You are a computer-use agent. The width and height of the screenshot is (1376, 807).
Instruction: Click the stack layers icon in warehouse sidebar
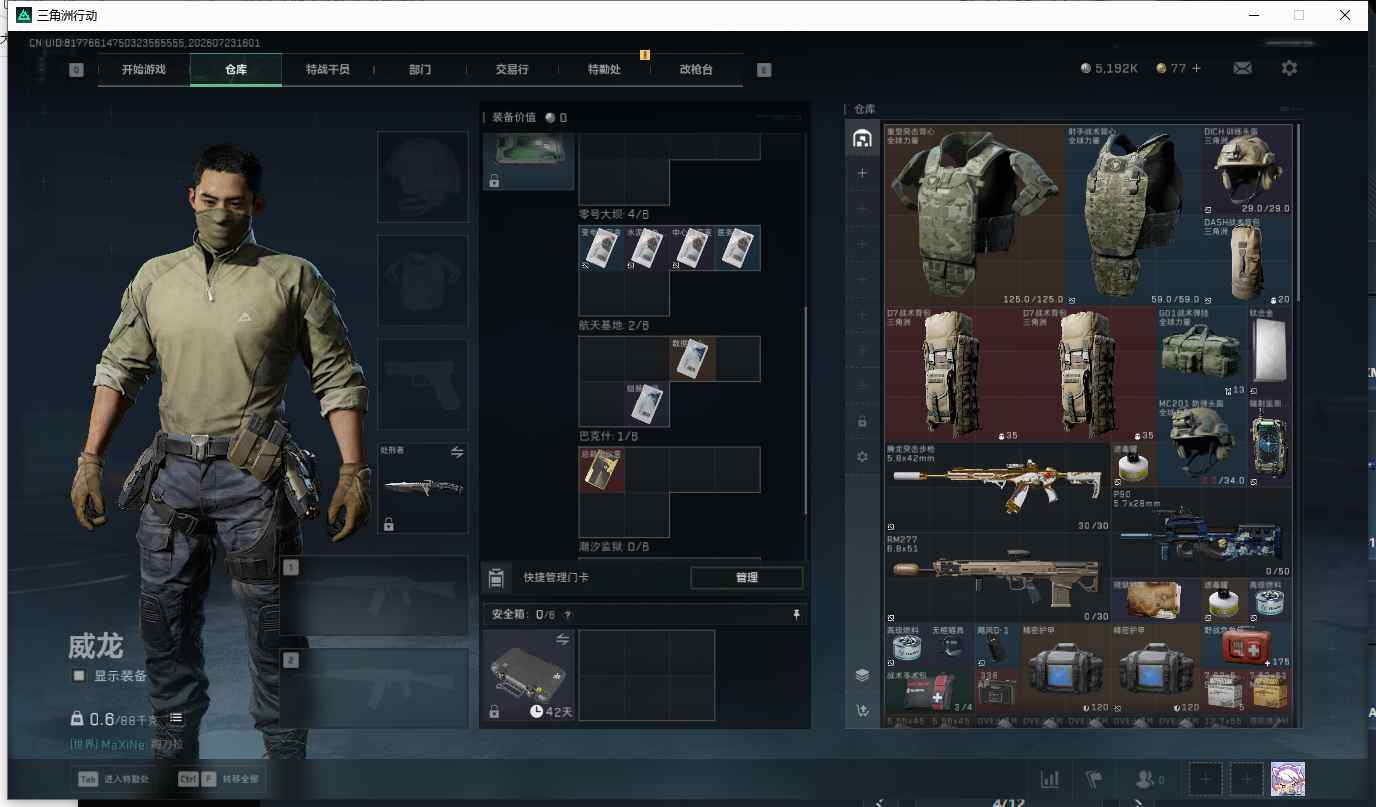coord(862,675)
